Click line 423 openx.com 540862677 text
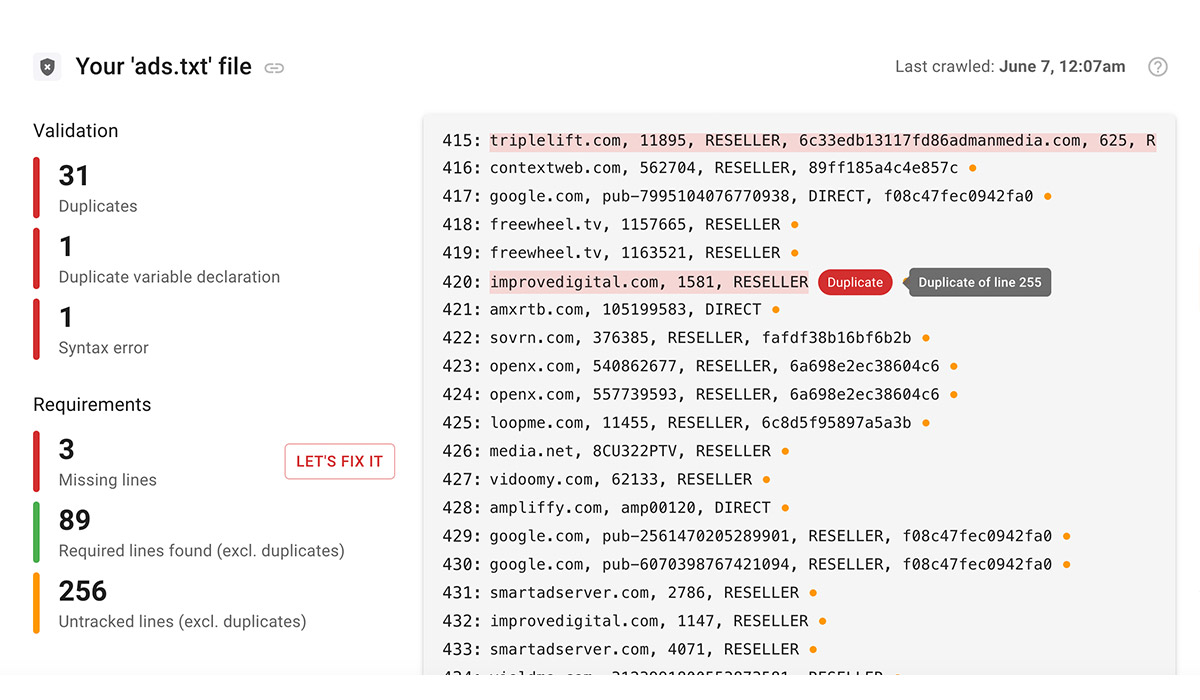The width and height of the screenshot is (1200, 700). coord(714,367)
